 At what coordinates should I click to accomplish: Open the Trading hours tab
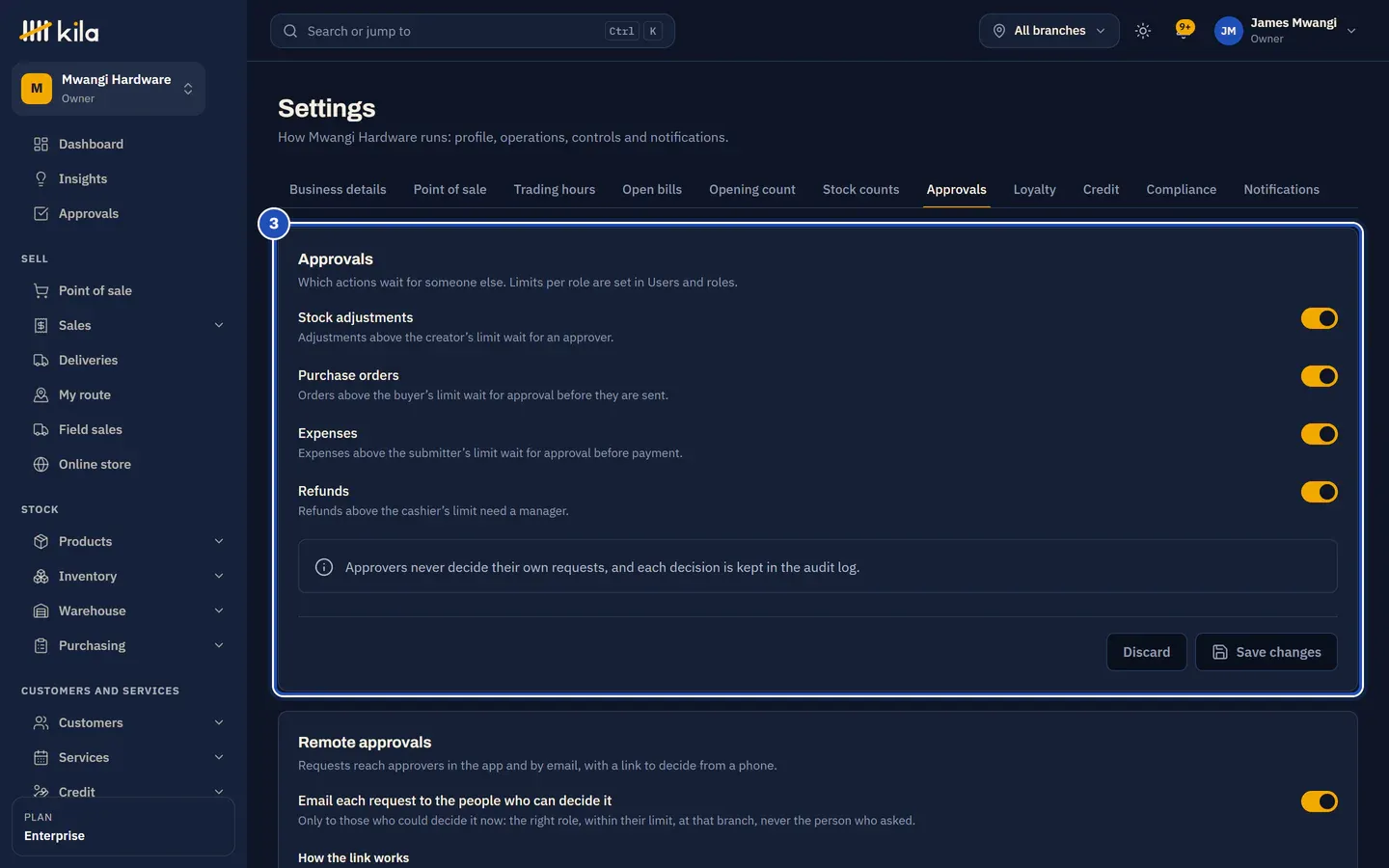pos(555,190)
